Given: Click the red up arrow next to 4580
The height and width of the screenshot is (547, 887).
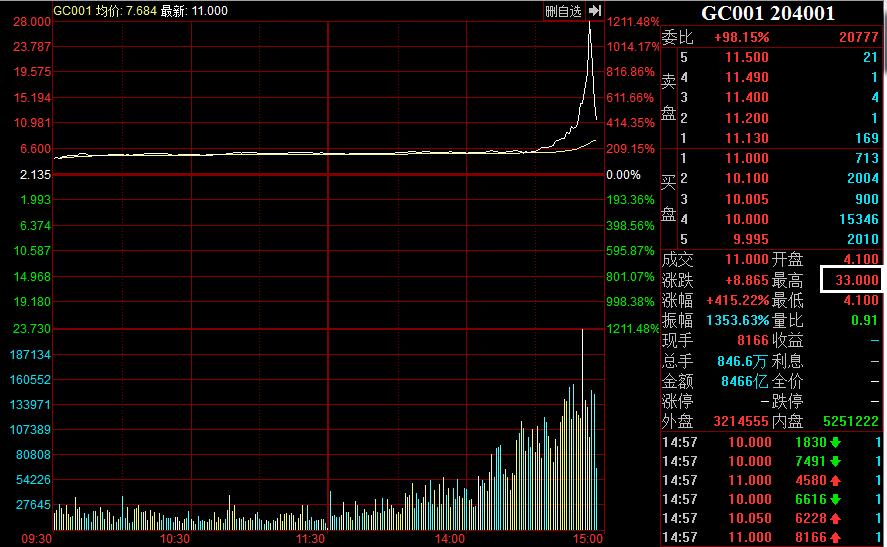Looking at the screenshot, I should coord(834,480).
